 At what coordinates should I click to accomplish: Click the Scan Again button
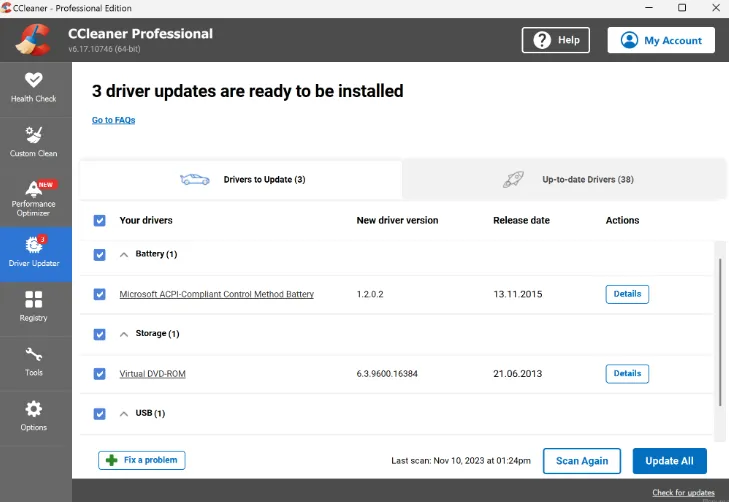tap(582, 461)
